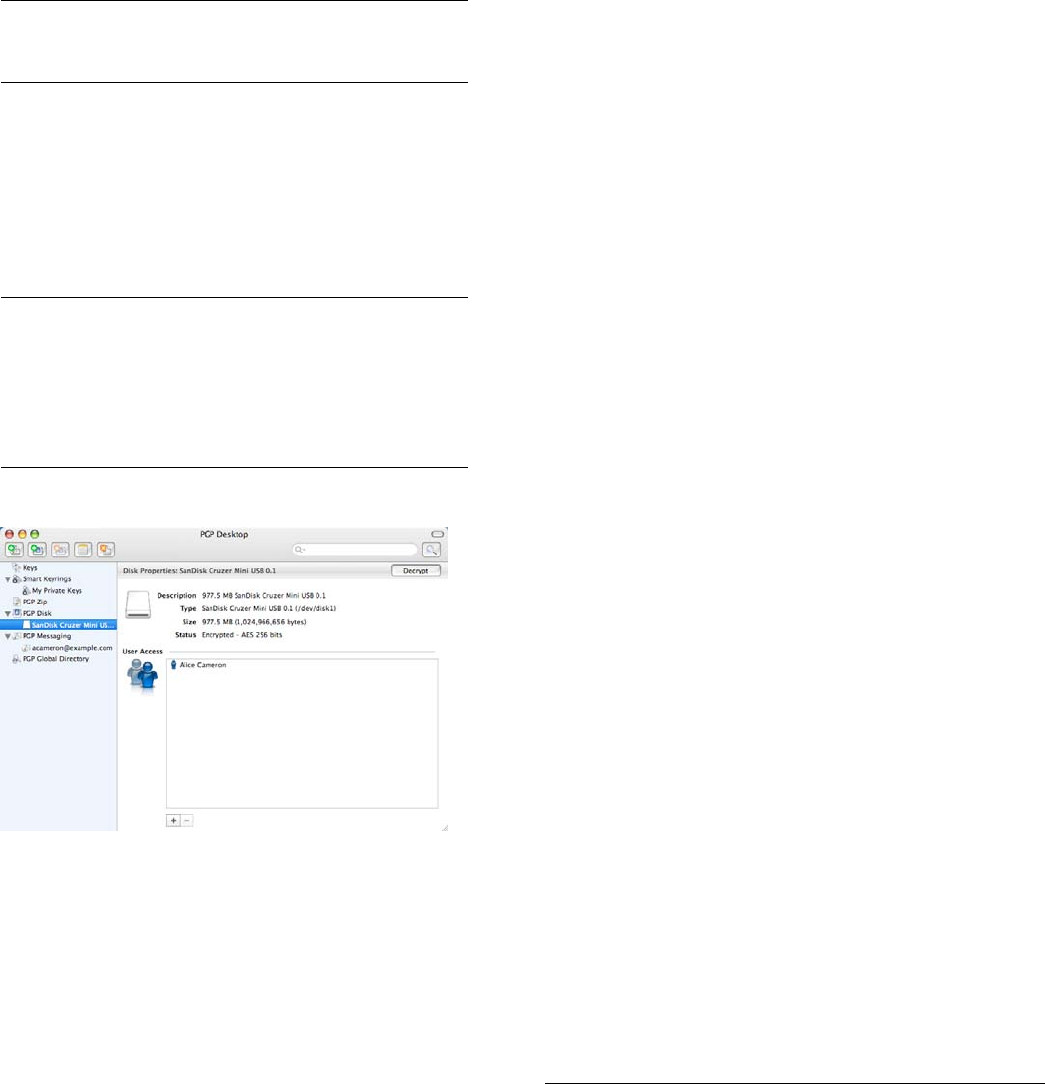Select the SanDisk Cruzer Mini disk entry

58,625
